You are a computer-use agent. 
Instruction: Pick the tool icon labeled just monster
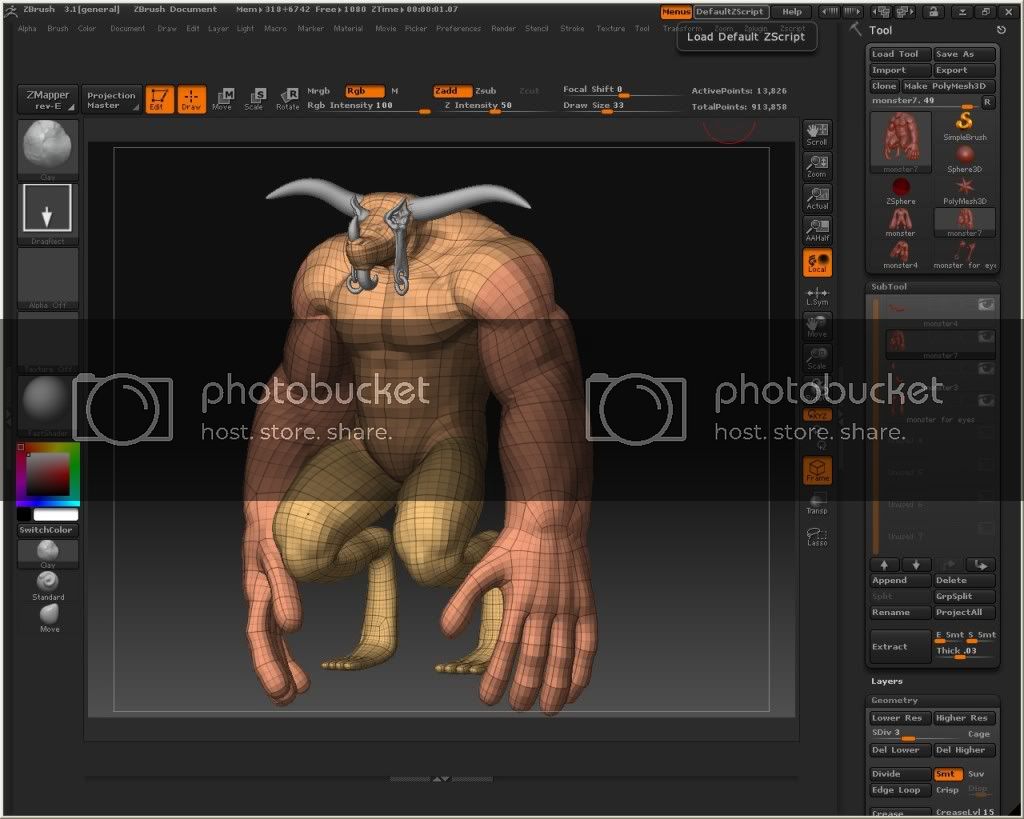coord(901,223)
